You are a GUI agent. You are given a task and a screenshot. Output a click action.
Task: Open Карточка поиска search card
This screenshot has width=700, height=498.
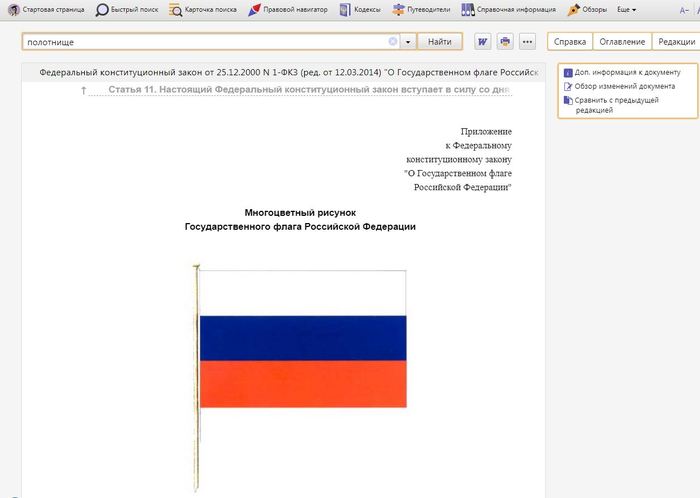click(176, 10)
